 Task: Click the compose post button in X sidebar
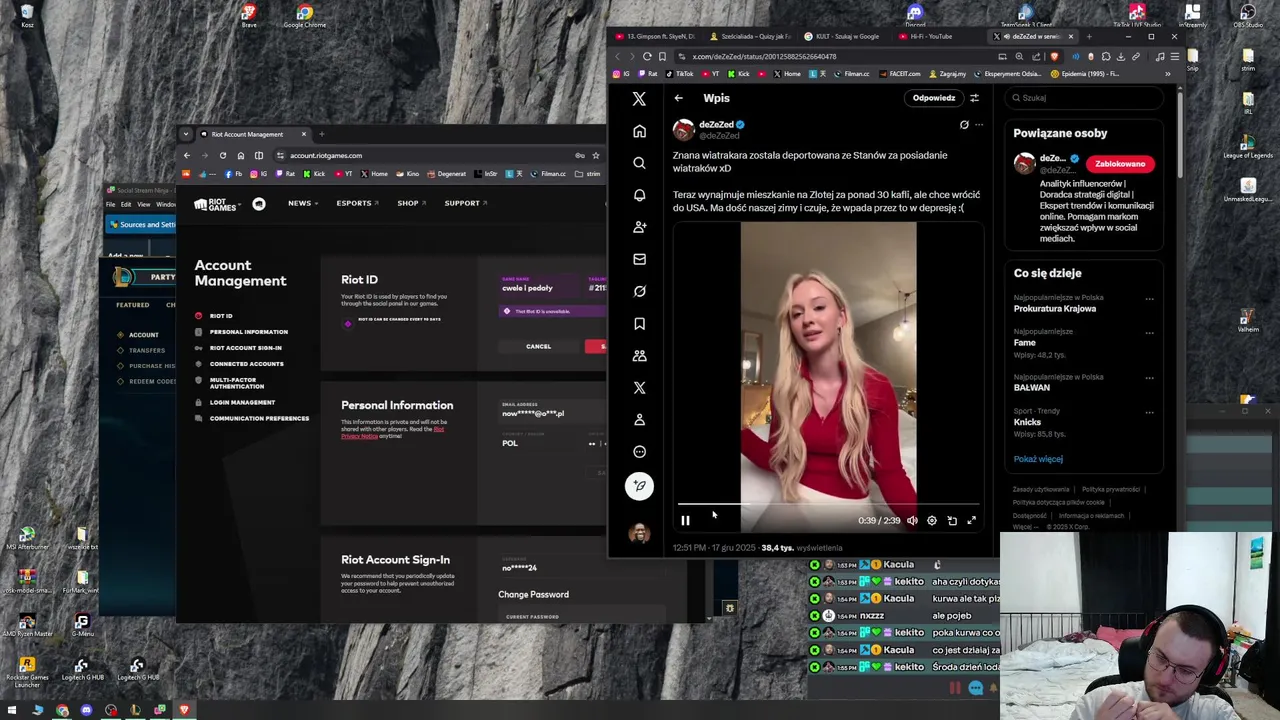pos(639,486)
